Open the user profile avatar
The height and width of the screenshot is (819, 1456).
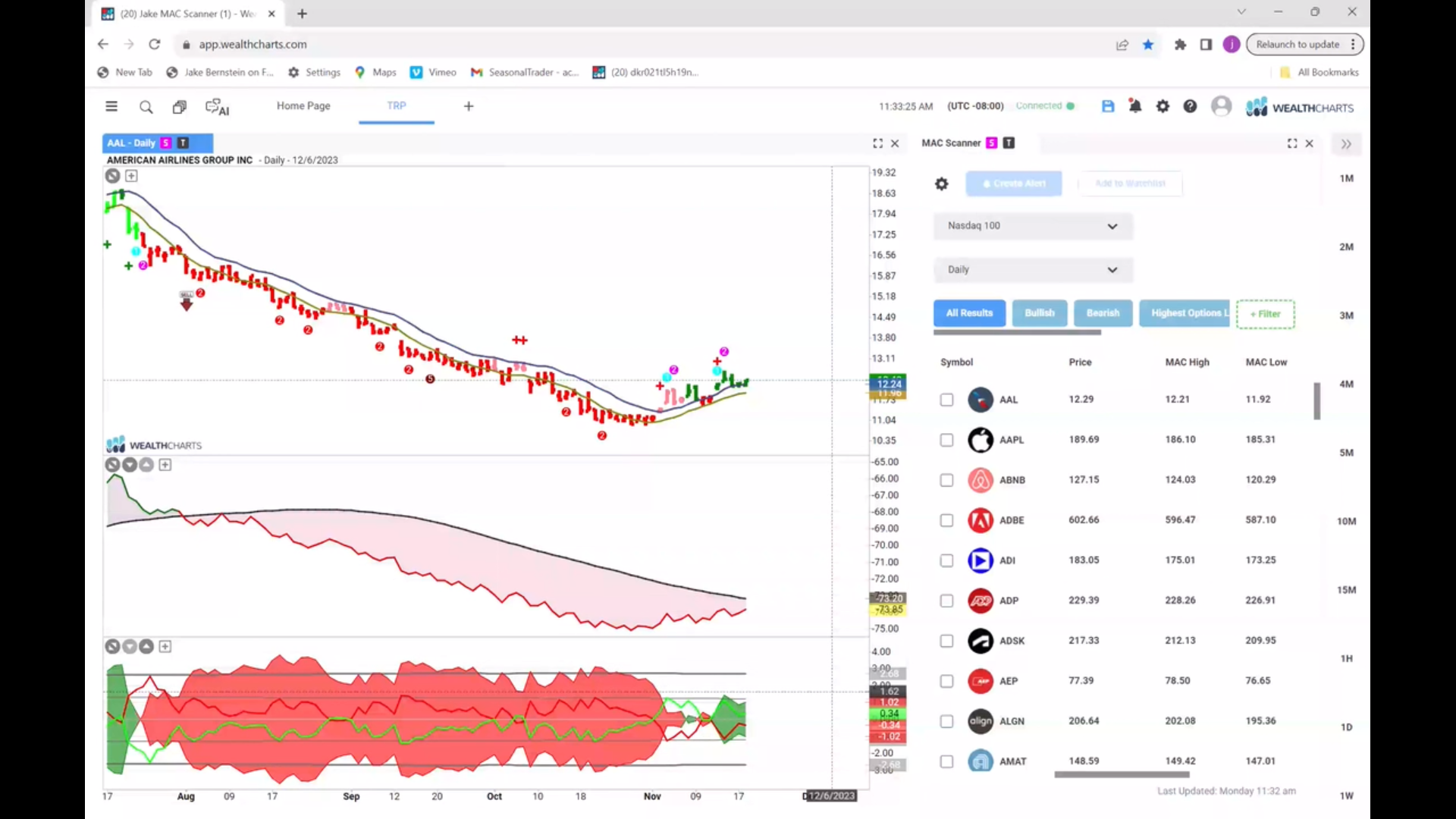[1221, 106]
